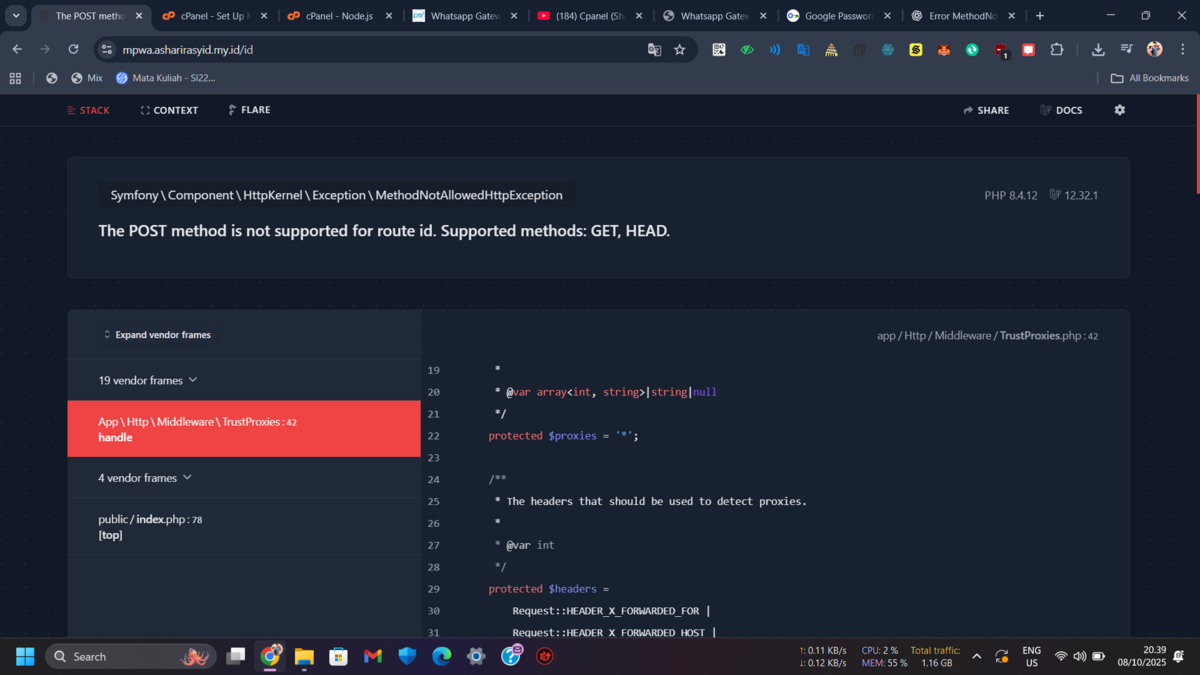Click the Extensions puzzle icon
The height and width of the screenshot is (675, 1200).
click(1056, 49)
